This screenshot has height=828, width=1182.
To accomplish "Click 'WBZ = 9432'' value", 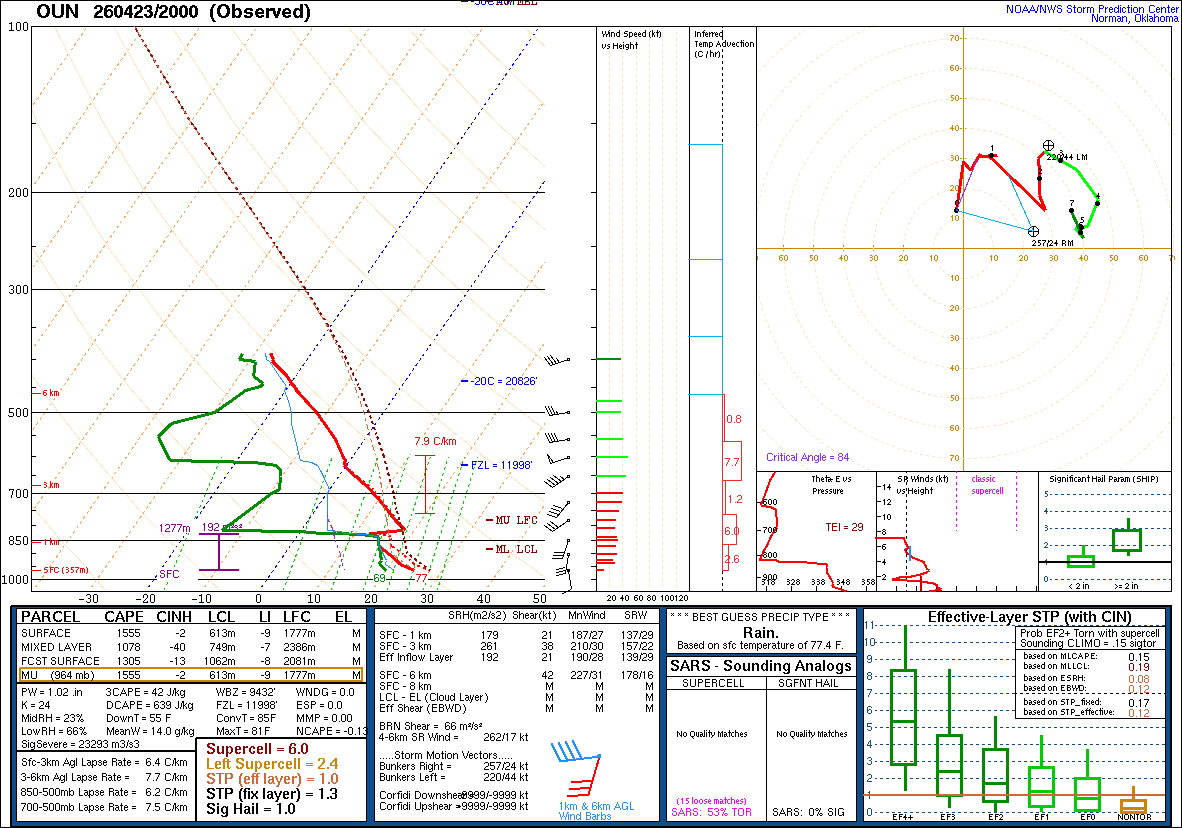I will tap(246, 692).
